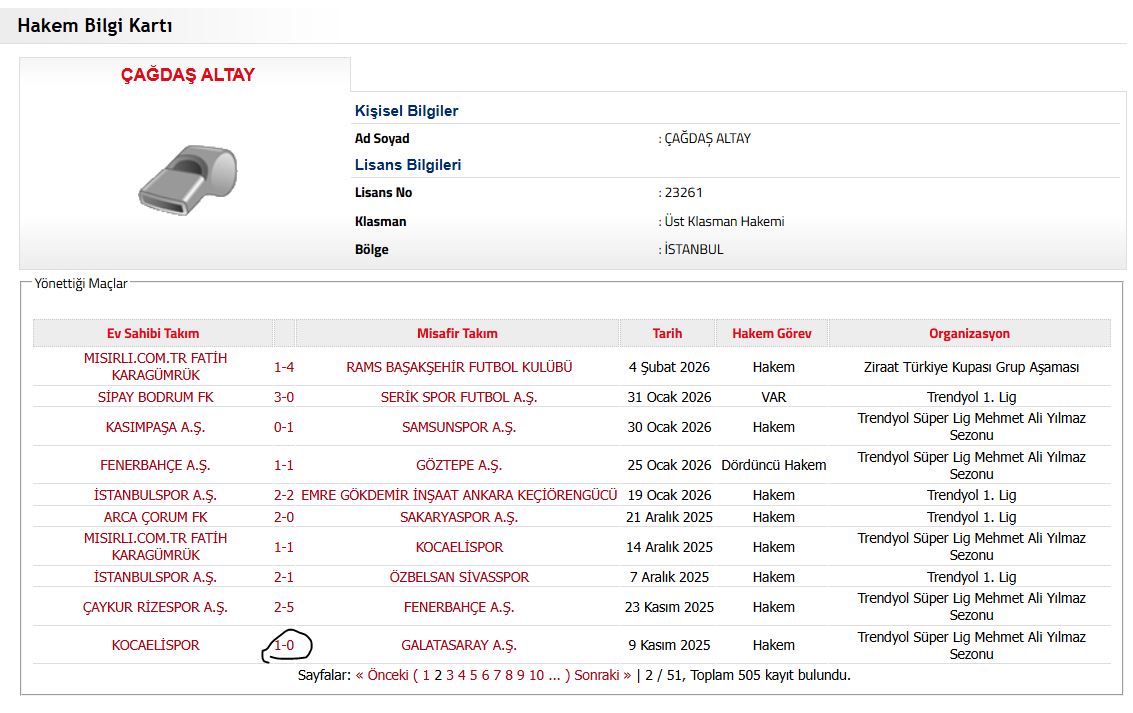This screenshot has width=1133, height=713.
Task: Open ANKARA KEÇİÖRENGÜCÜ team link
Action: click(x=459, y=495)
